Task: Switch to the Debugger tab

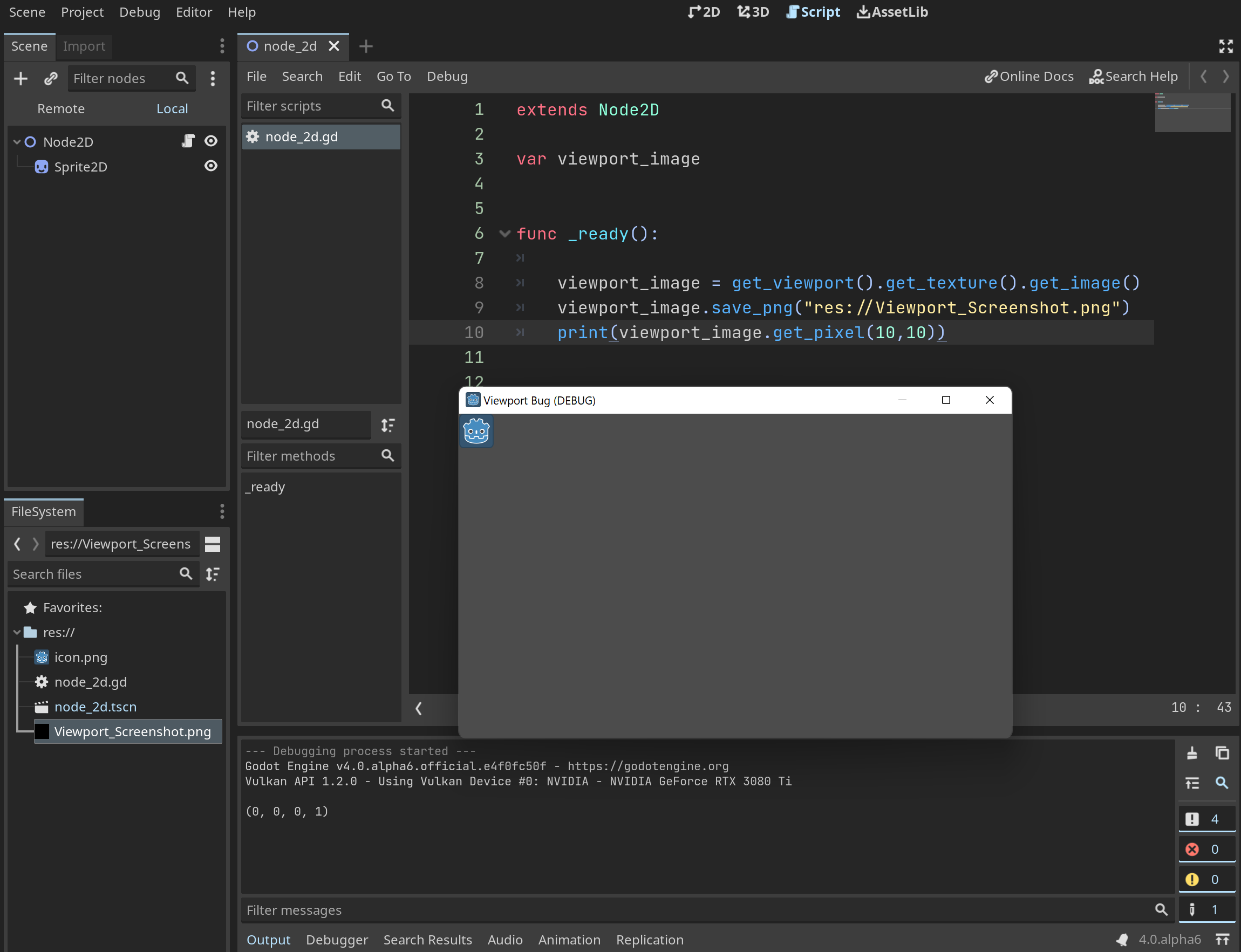Action: tap(337, 940)
